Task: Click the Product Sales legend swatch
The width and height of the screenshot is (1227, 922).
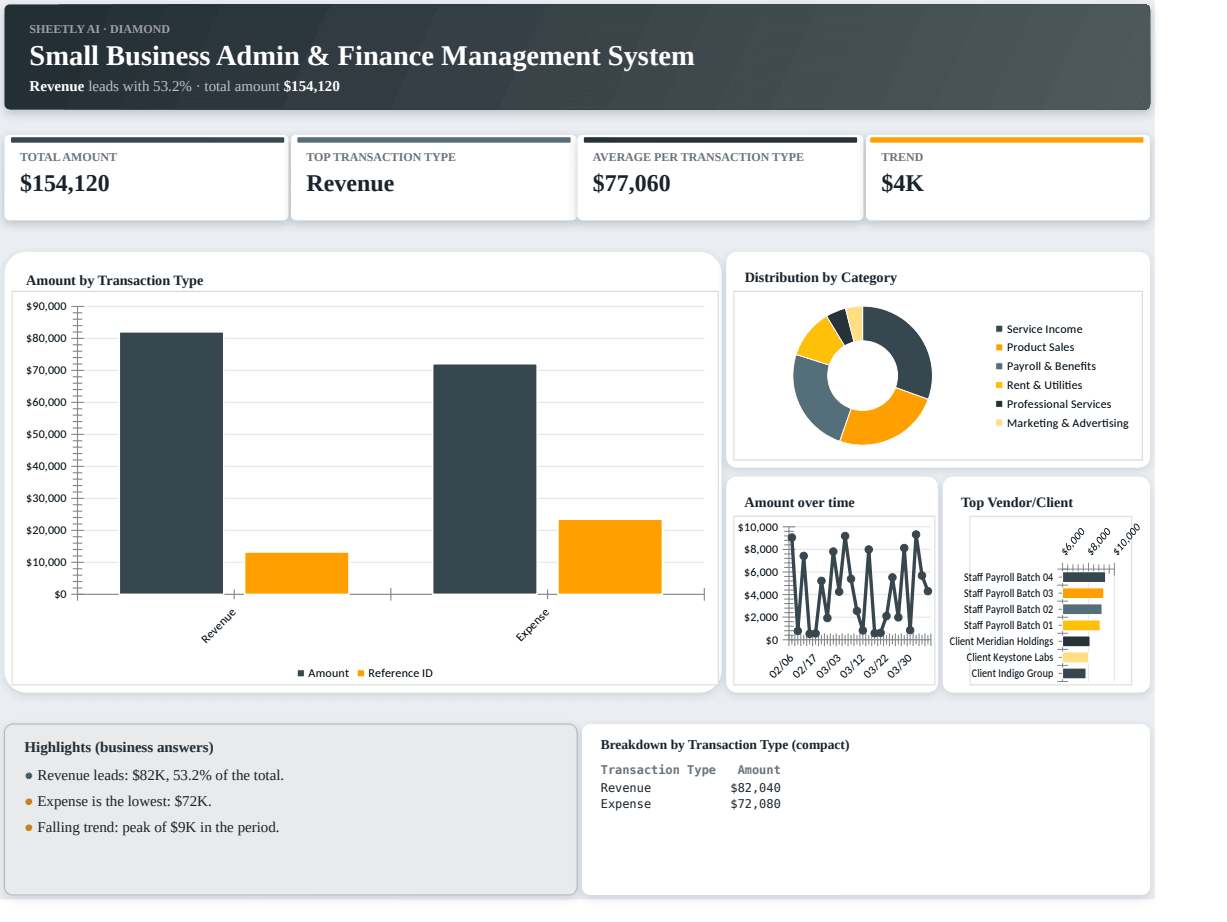Action: [x=999, y=347]
